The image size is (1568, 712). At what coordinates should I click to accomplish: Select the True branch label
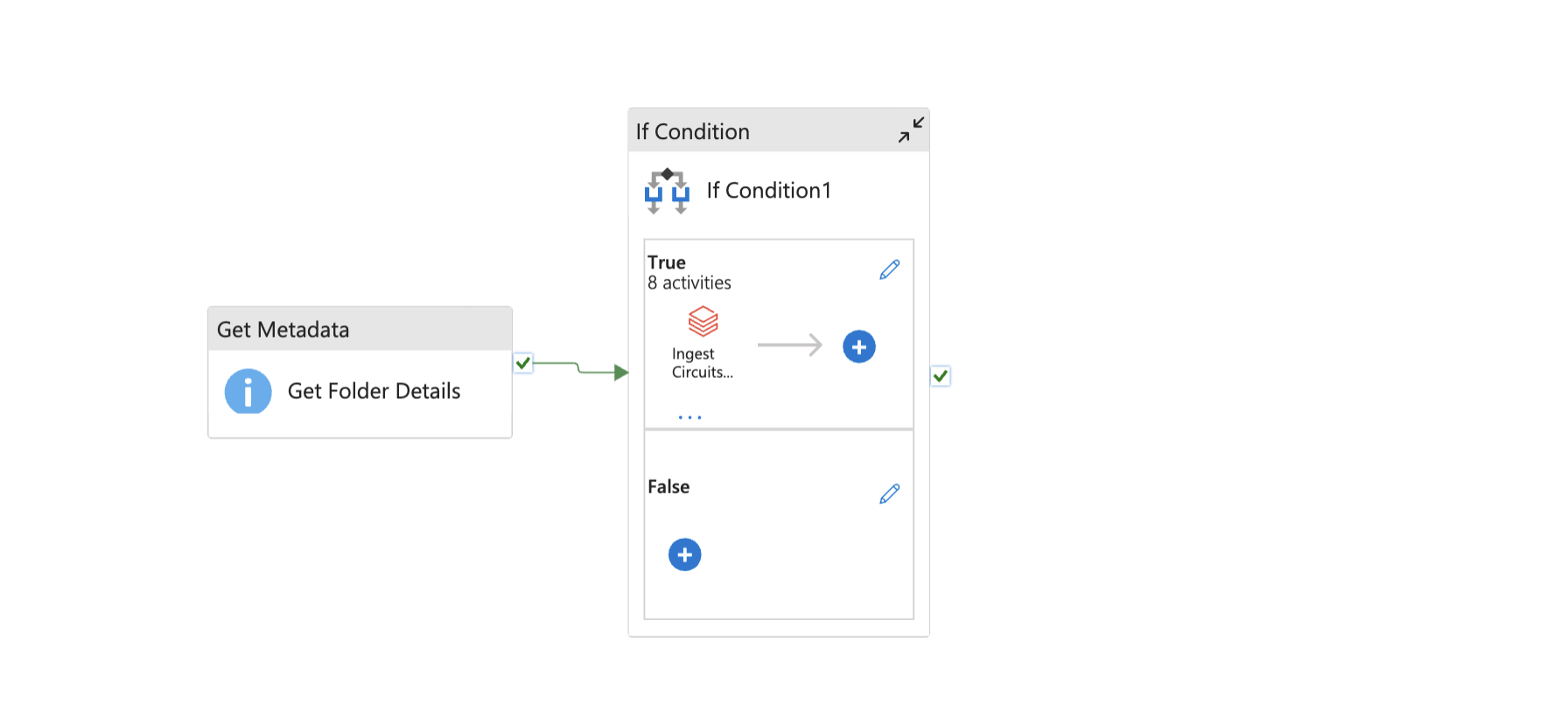667,262
